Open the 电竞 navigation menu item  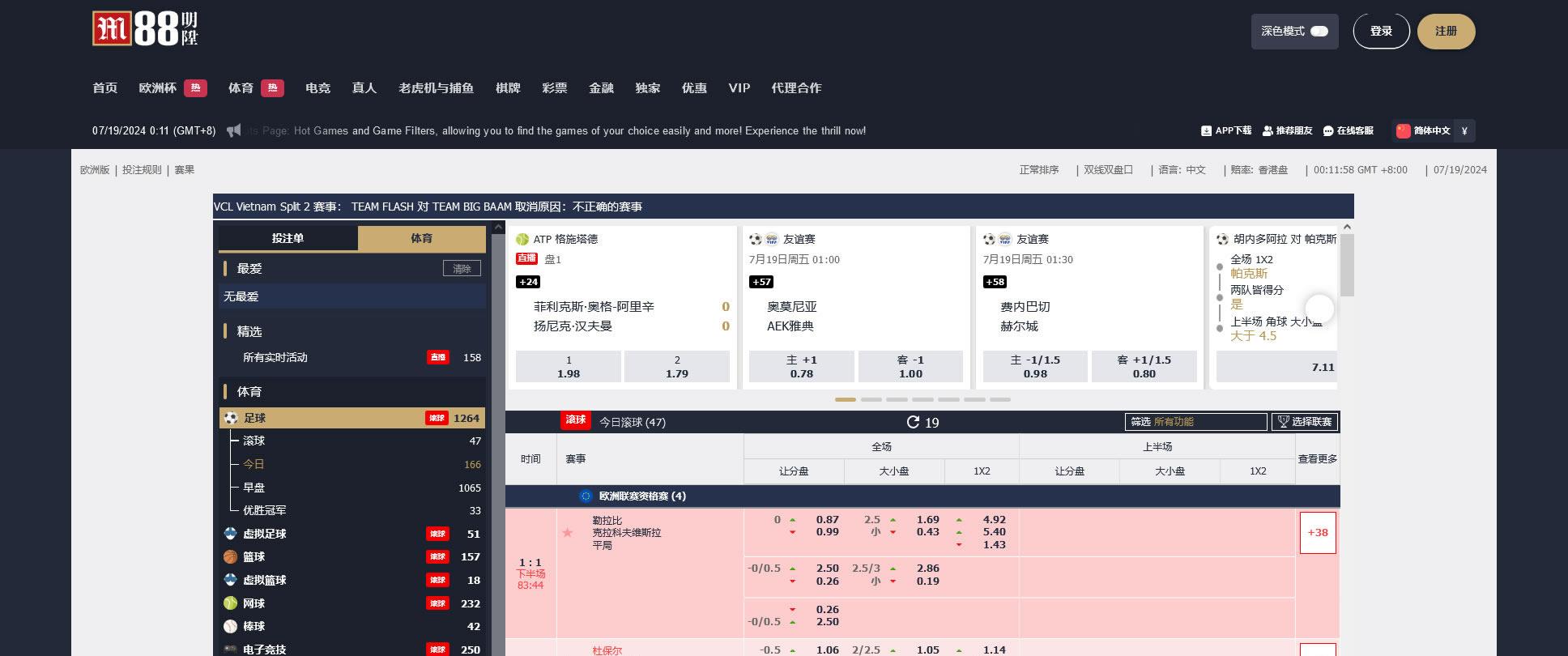tap(317, 88)
